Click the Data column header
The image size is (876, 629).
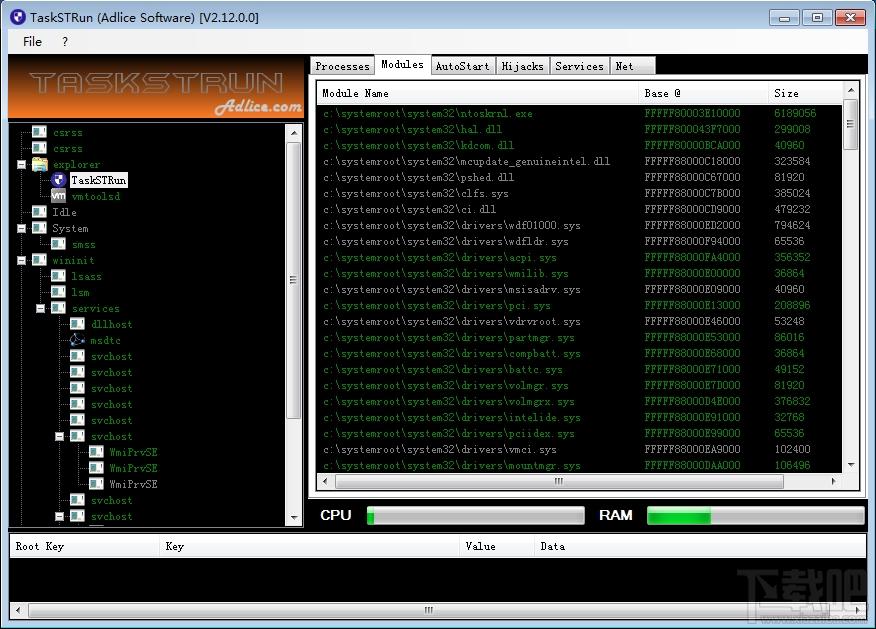pos(700,546)
